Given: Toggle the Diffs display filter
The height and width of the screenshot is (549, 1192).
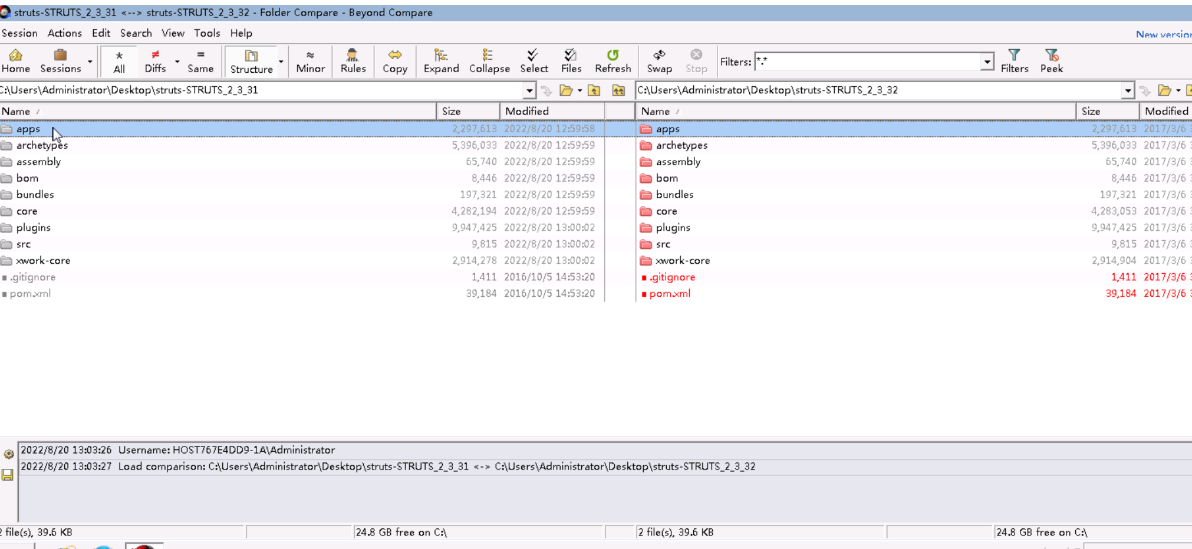Looking at the screenshot, I should tap(155, 61).
